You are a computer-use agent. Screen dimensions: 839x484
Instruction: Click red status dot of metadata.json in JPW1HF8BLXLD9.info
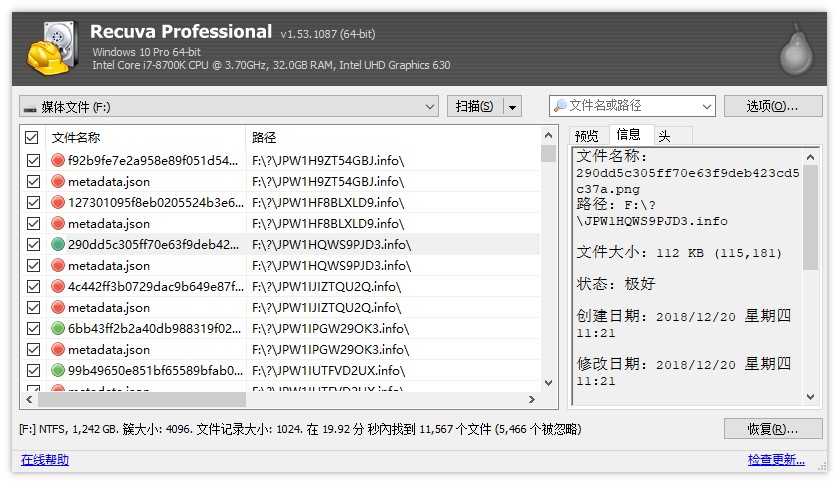[58, 223]
